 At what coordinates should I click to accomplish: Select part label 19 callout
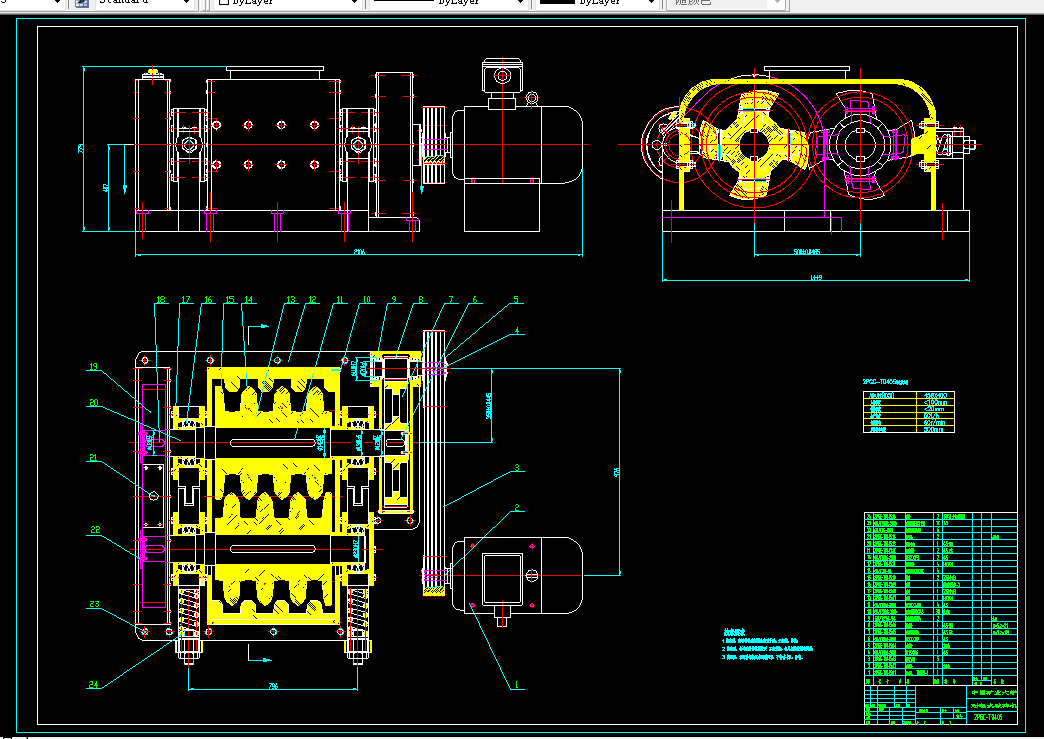tap(93, 366)
